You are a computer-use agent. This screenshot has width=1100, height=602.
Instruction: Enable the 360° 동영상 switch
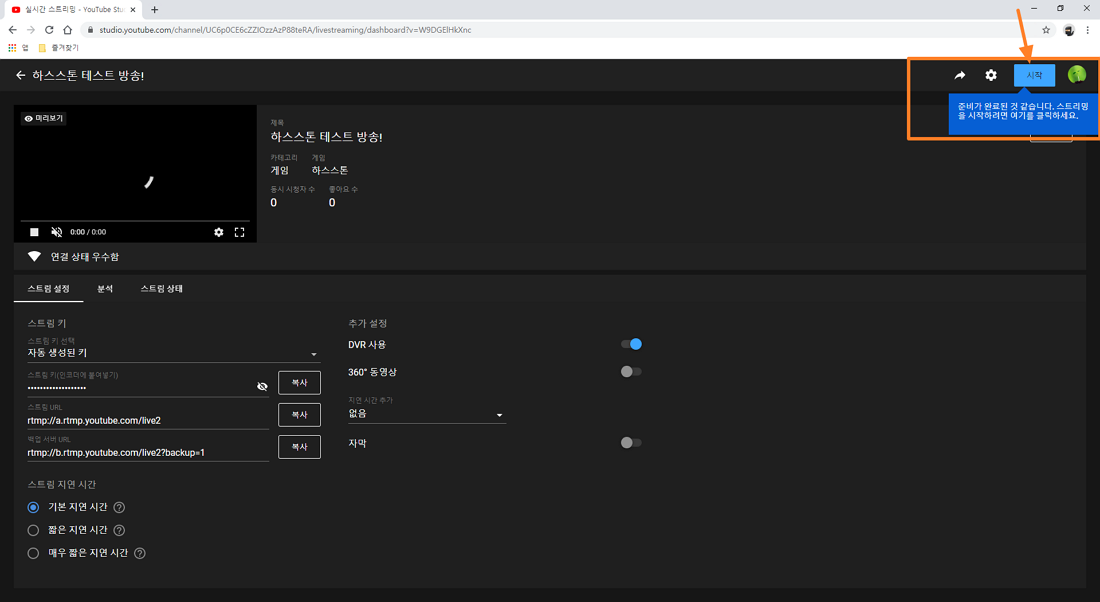coord(631,372)
